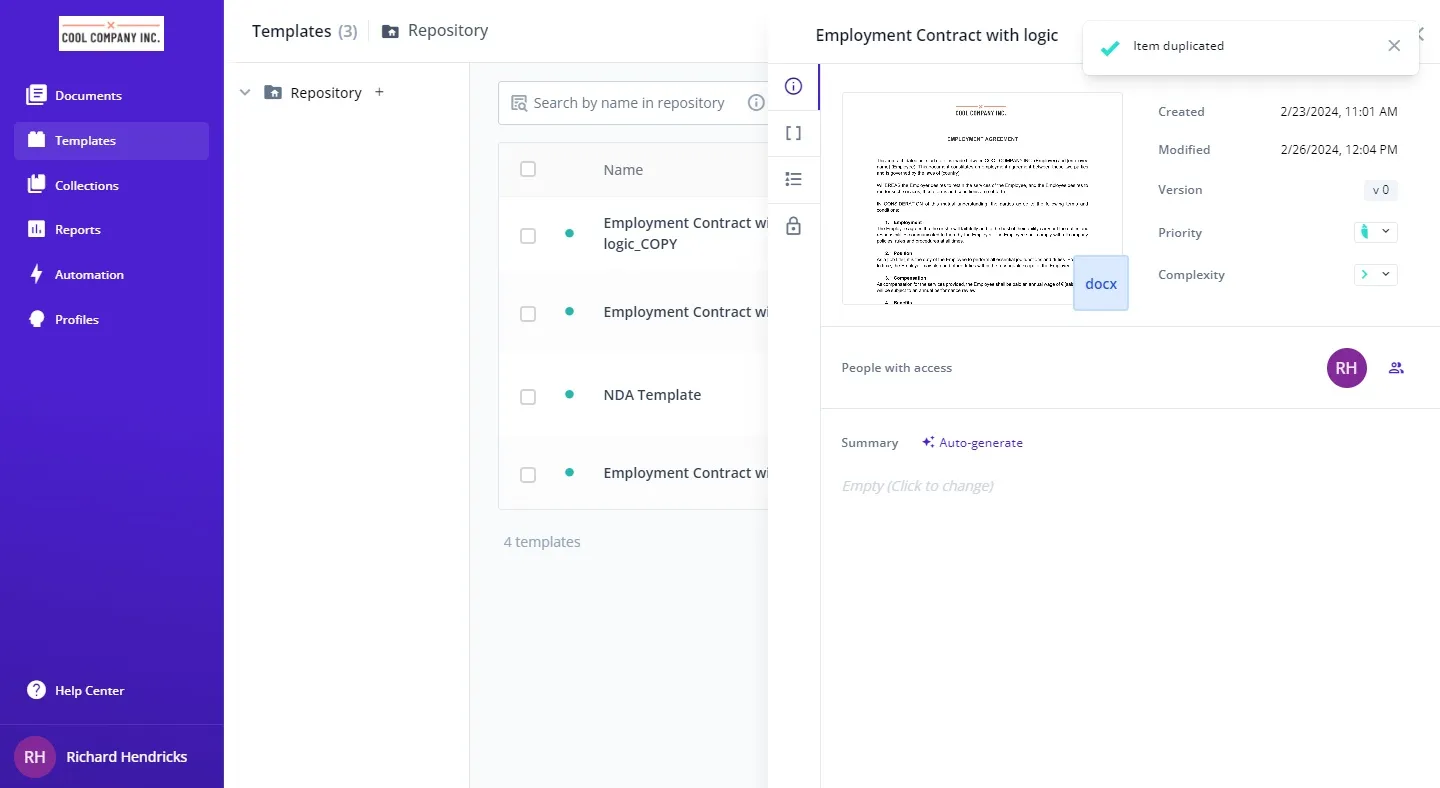Dismiss the Item duplicated notification
The image size is (1440, 788).
1394,46
